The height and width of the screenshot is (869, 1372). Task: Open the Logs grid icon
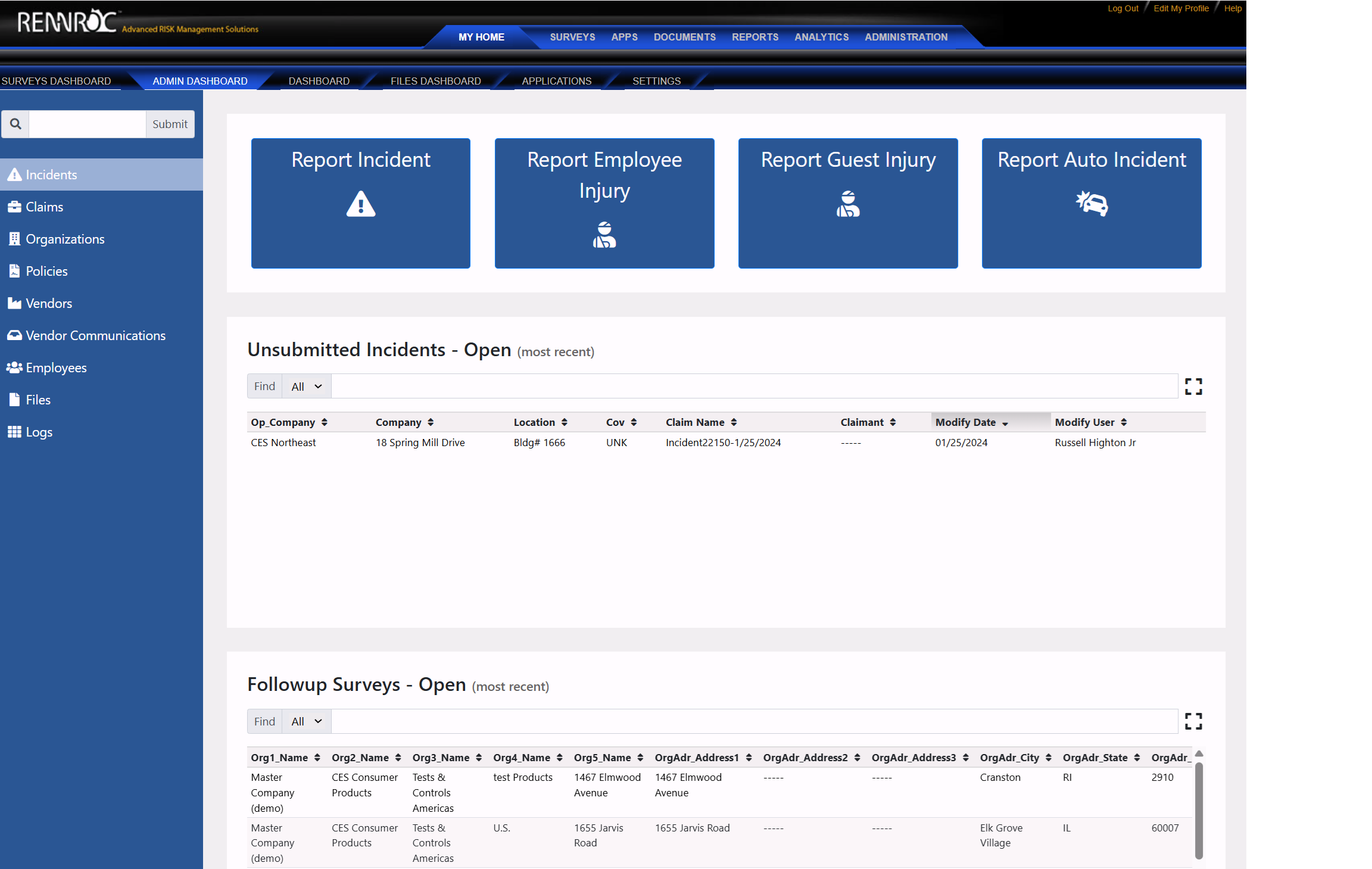pyautogui.click(x=14, y=432)
